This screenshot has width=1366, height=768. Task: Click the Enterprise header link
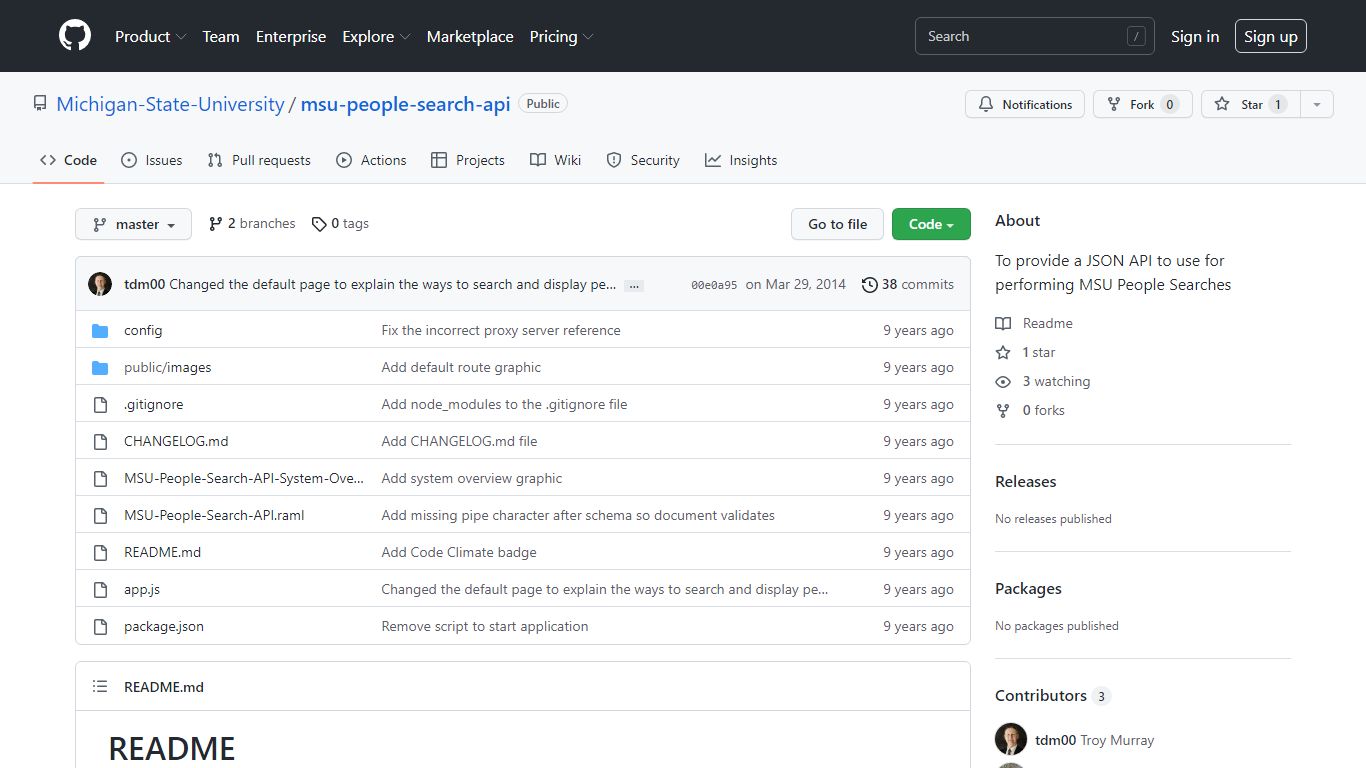(291, 36)
